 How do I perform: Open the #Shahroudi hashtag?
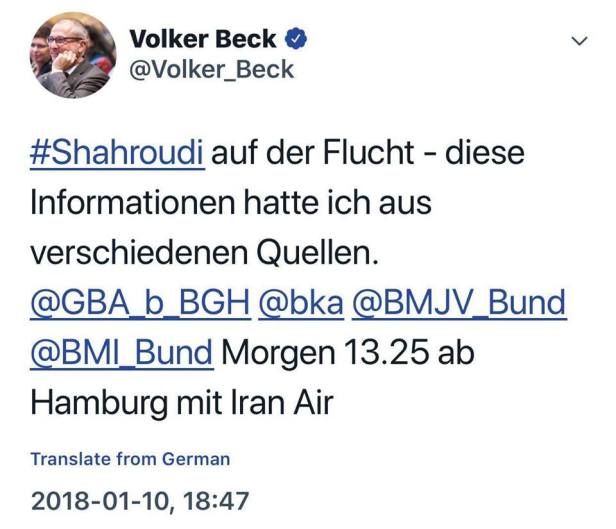click(x=118, y=155)
